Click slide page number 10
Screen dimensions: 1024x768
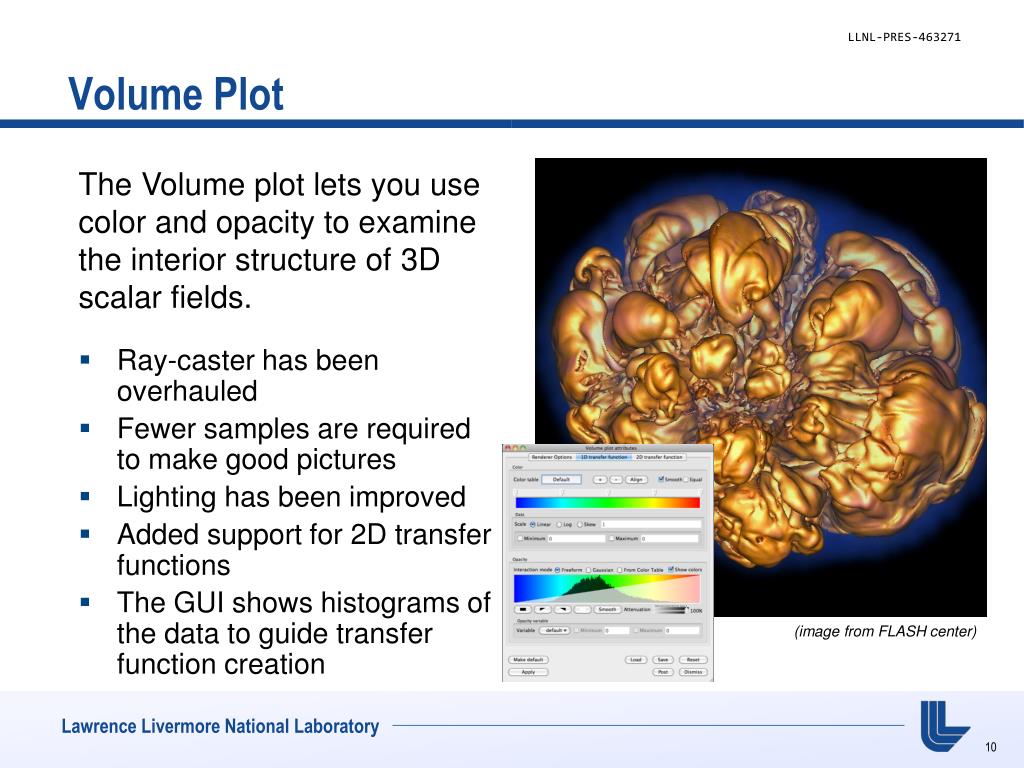point(991,747)
